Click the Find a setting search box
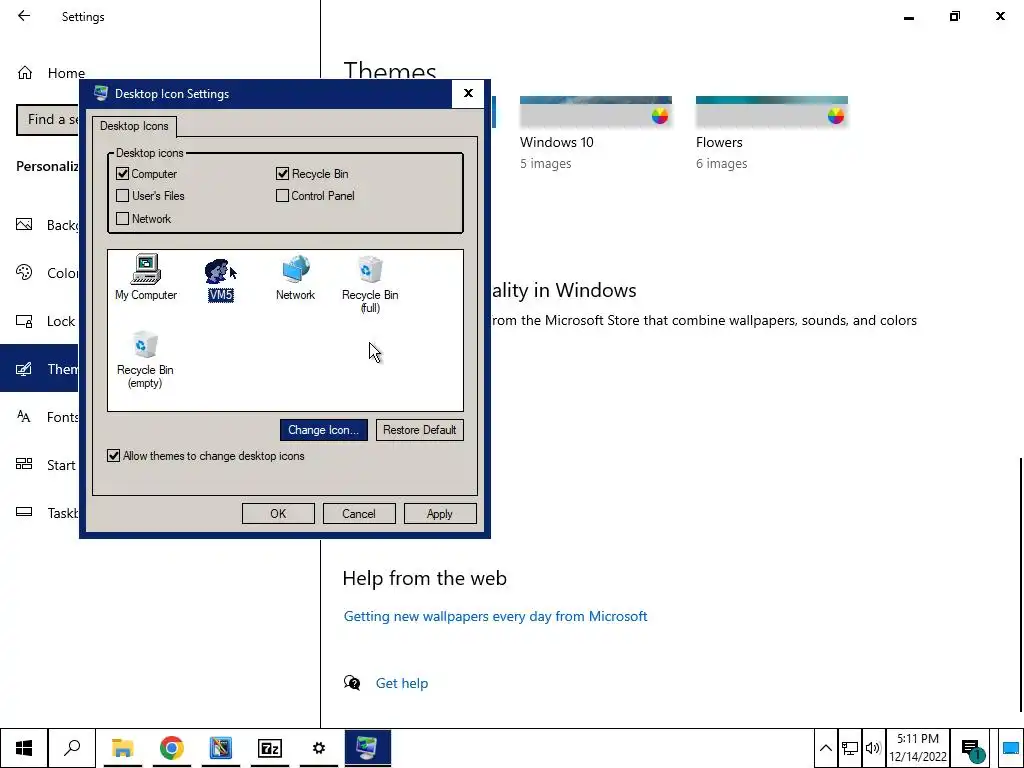The height and width of the screenshot is (768, 1024). click(x=48, y=120)
